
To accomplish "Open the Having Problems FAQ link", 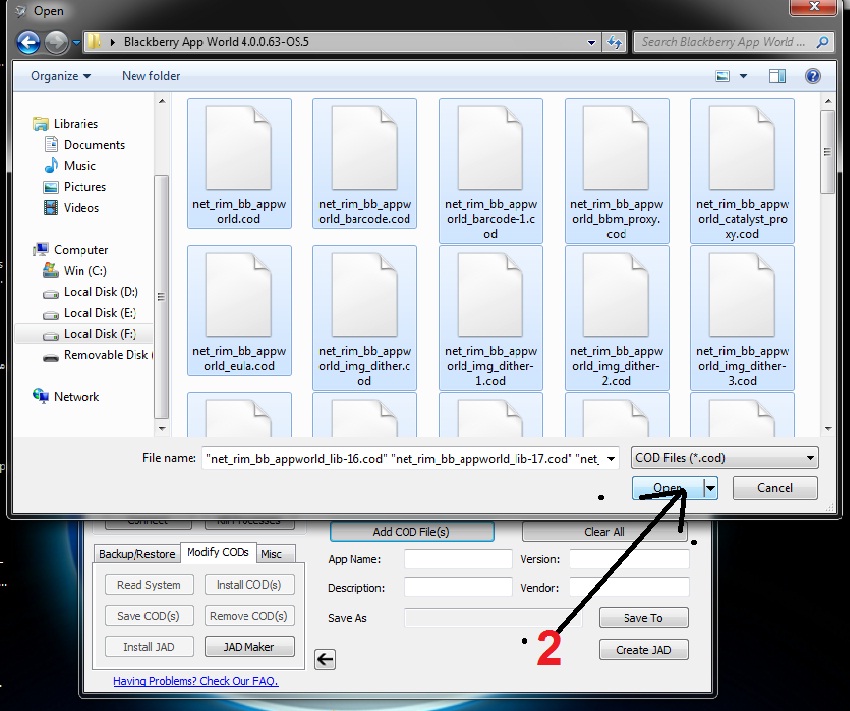I will 196,681.
